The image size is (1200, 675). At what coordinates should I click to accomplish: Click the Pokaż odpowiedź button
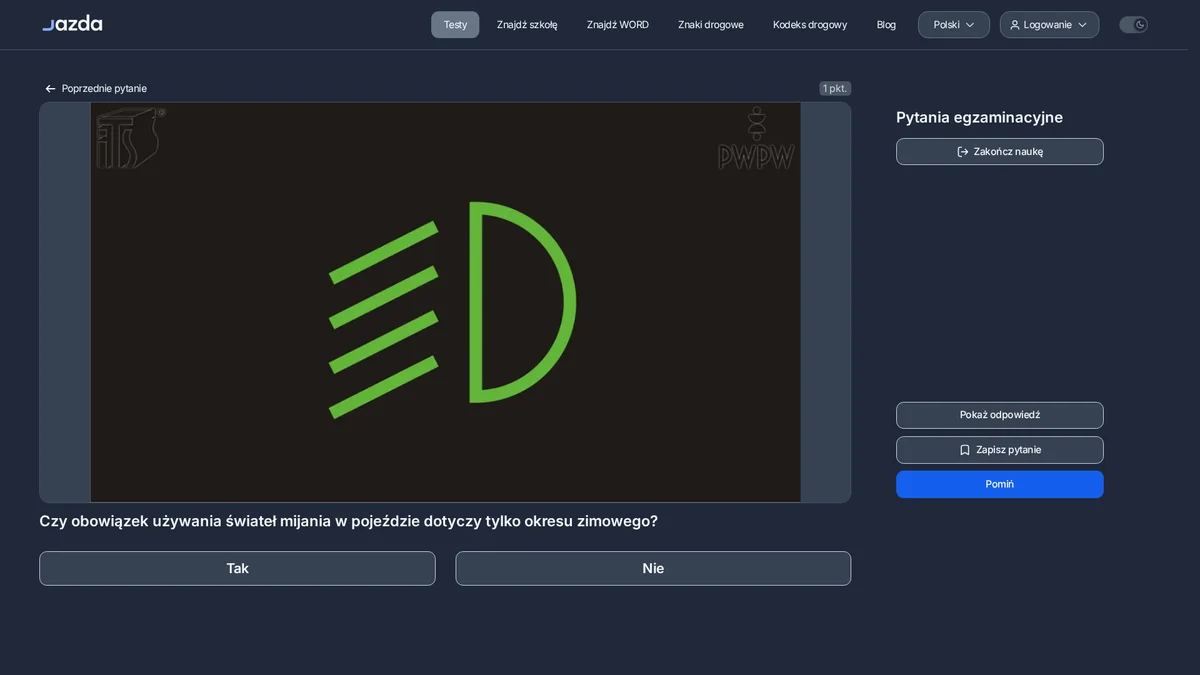click(1000, 415)
